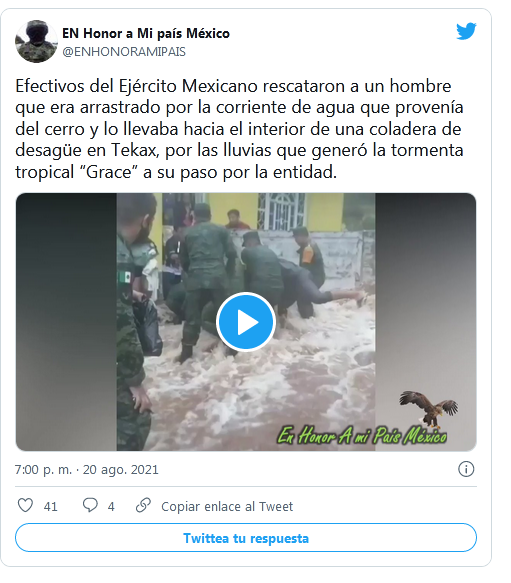511x583 pixels.
Task: Open the account profile avatar
Action: (x=36, y=41)
